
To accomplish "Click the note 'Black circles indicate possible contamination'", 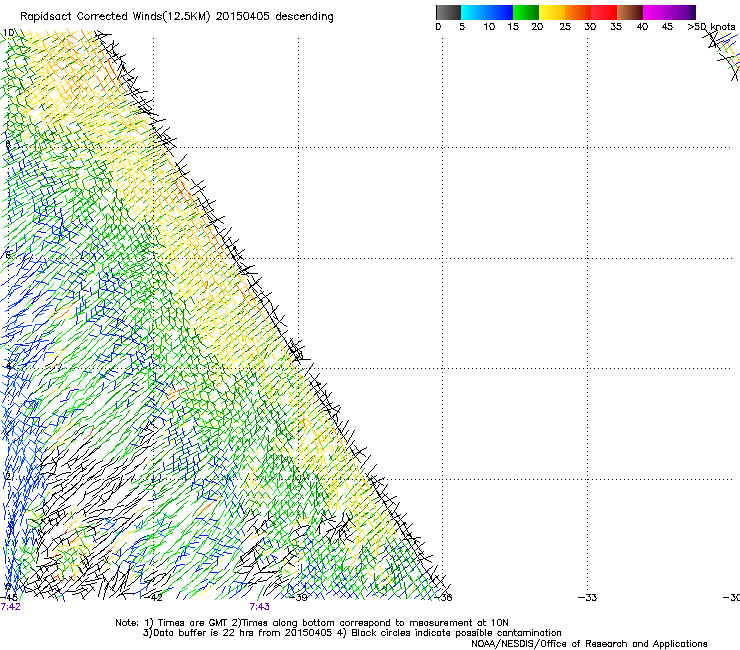I will [x=456, y=633].
